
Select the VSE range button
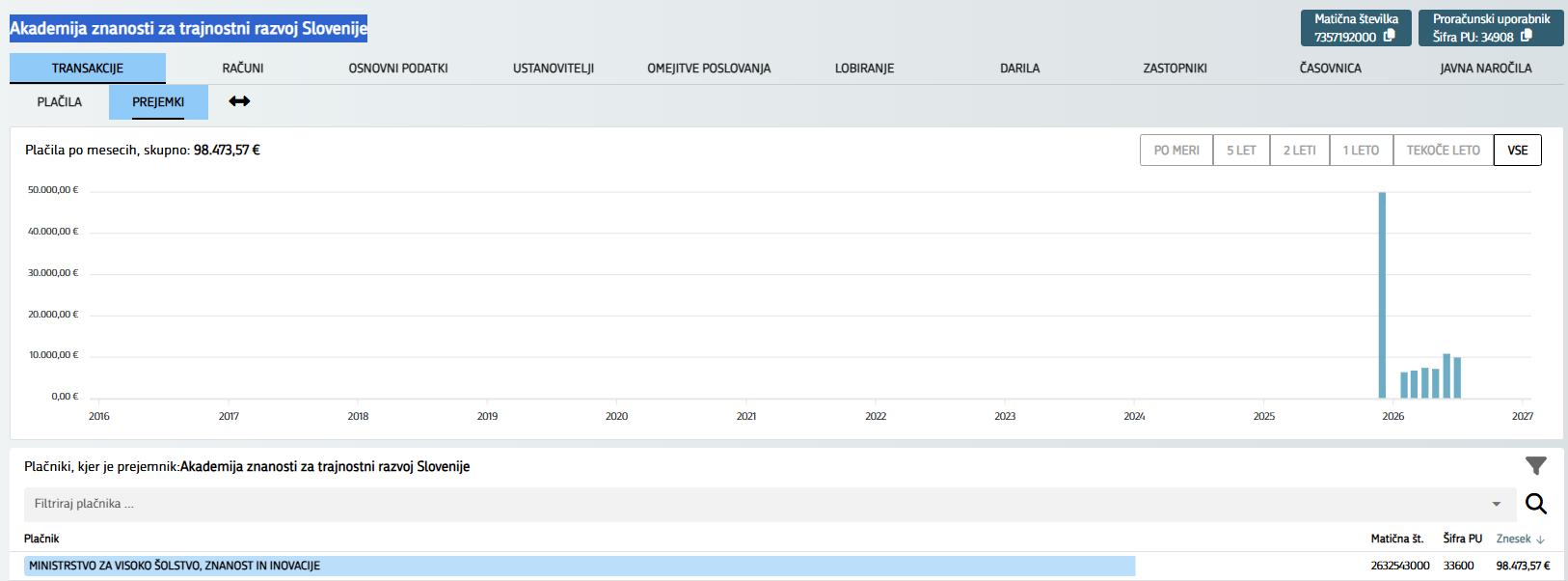tap(1518, 151)
